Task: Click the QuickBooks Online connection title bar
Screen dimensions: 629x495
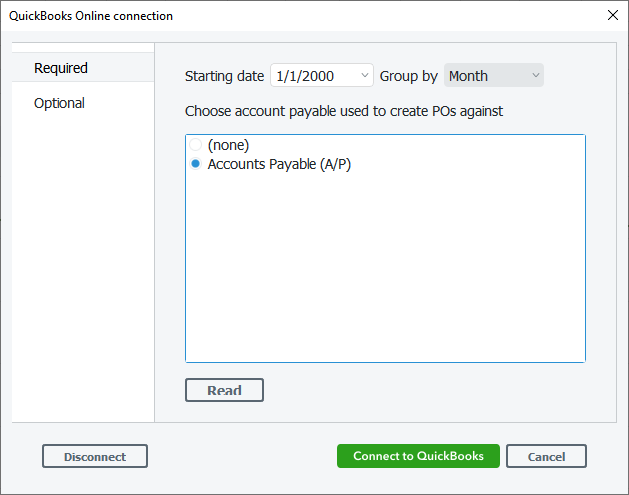Action: point(250,15)
